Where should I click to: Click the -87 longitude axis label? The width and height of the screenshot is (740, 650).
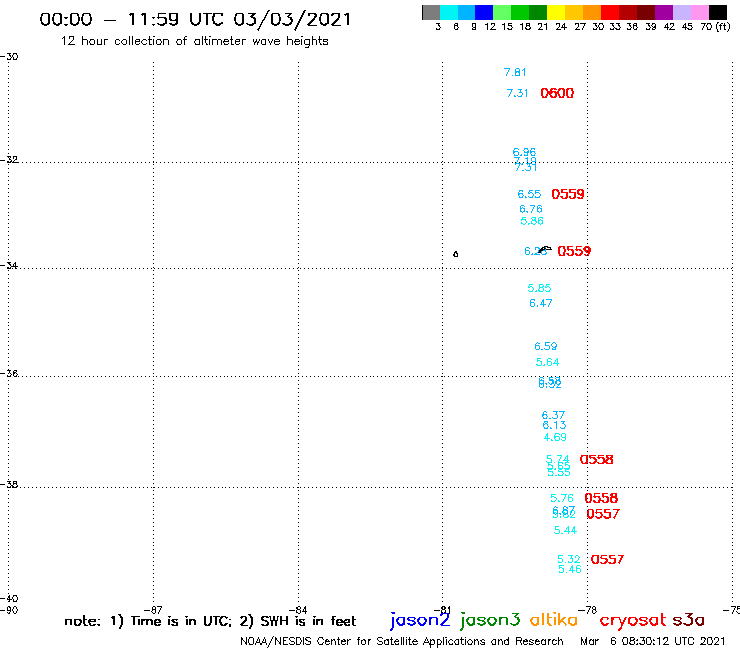(x=153, y=610)
